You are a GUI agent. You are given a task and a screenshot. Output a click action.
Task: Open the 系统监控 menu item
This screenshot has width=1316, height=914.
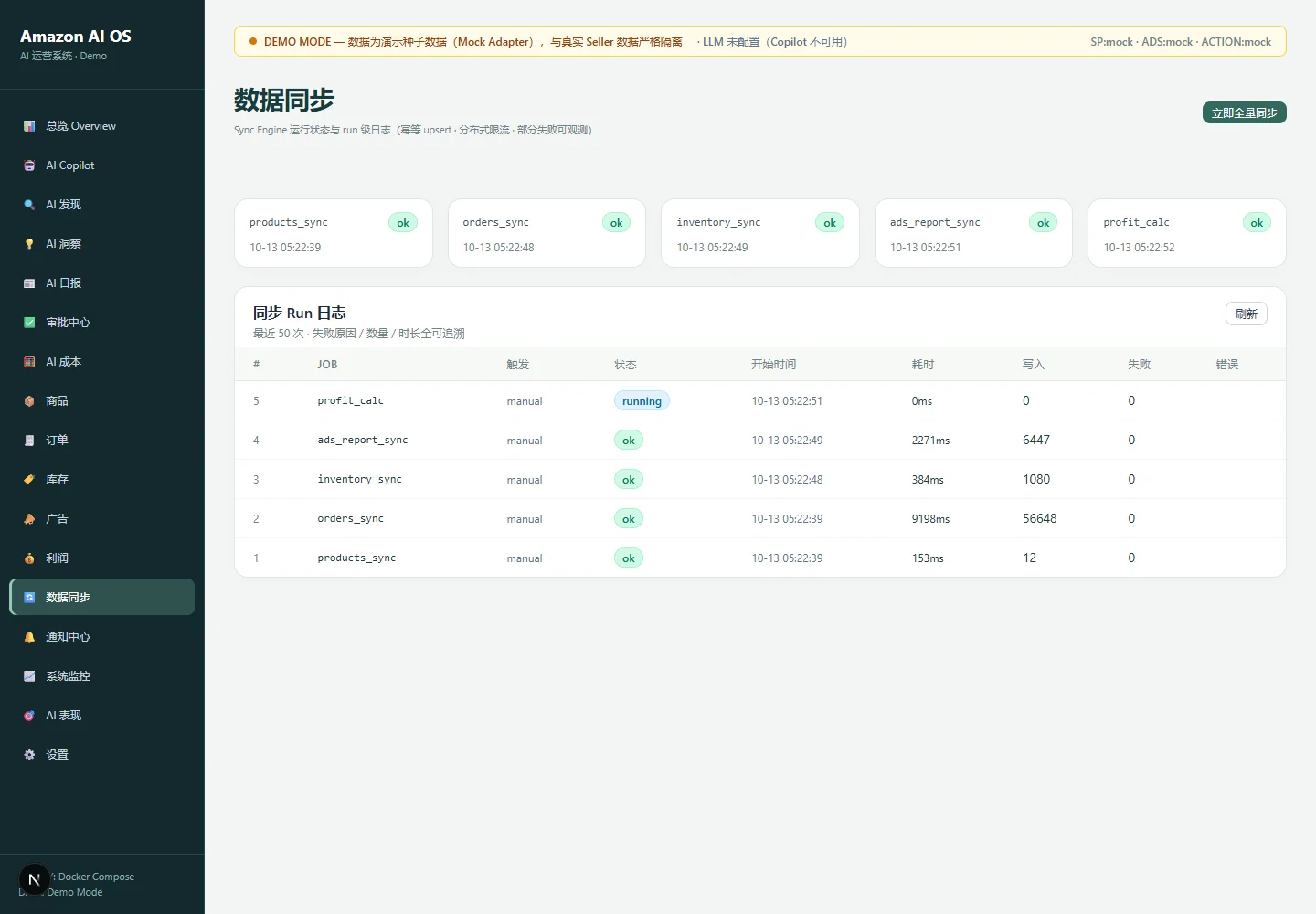coord(102,676)
